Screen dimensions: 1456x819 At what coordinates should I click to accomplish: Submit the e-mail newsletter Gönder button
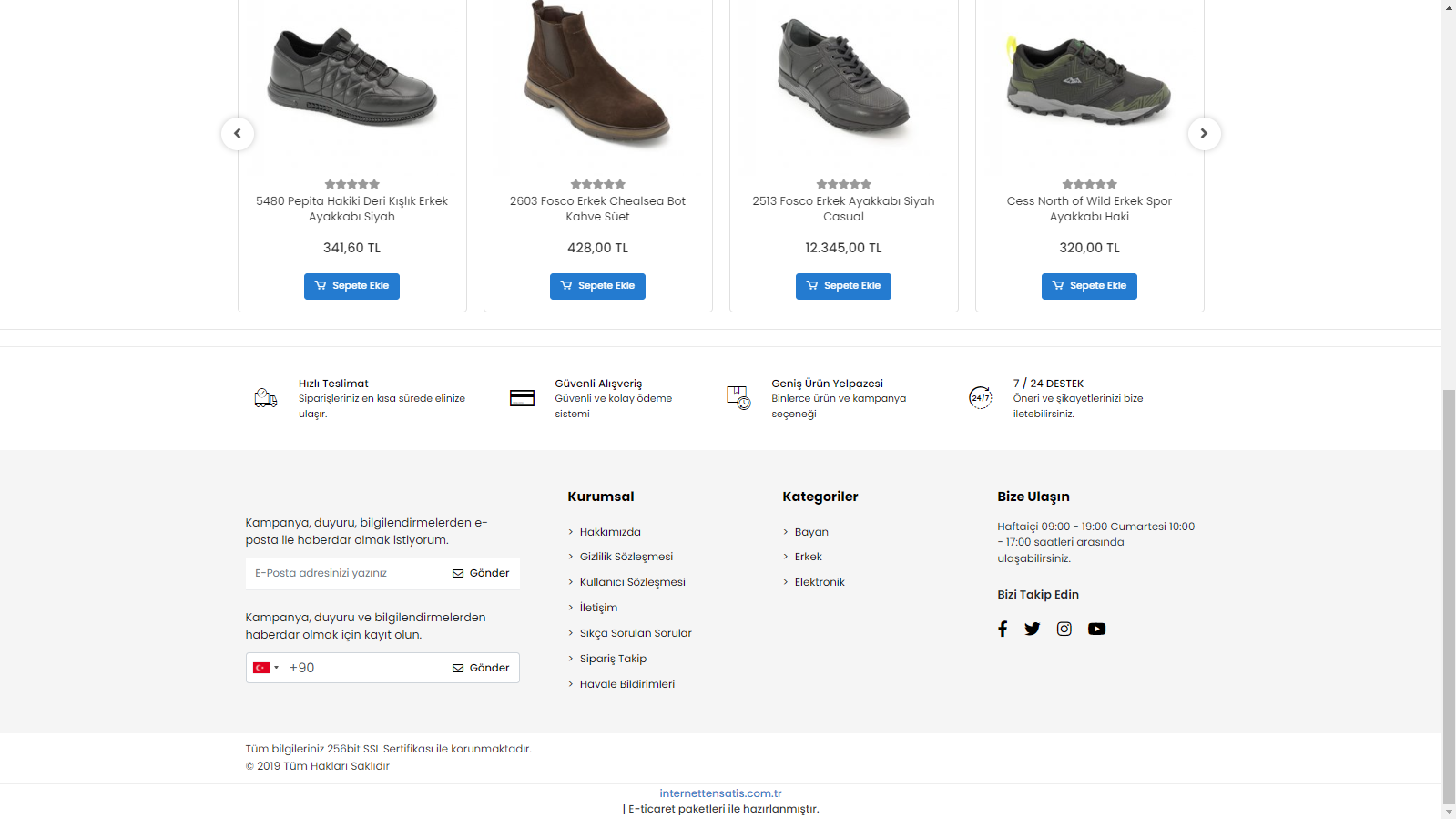(481, 573)
